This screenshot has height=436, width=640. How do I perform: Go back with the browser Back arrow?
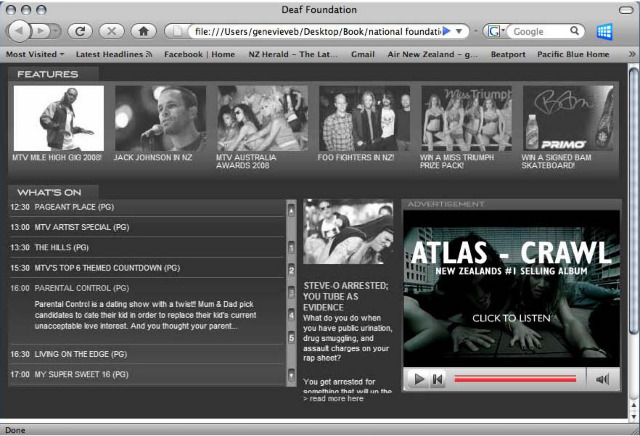pos(19,31)
